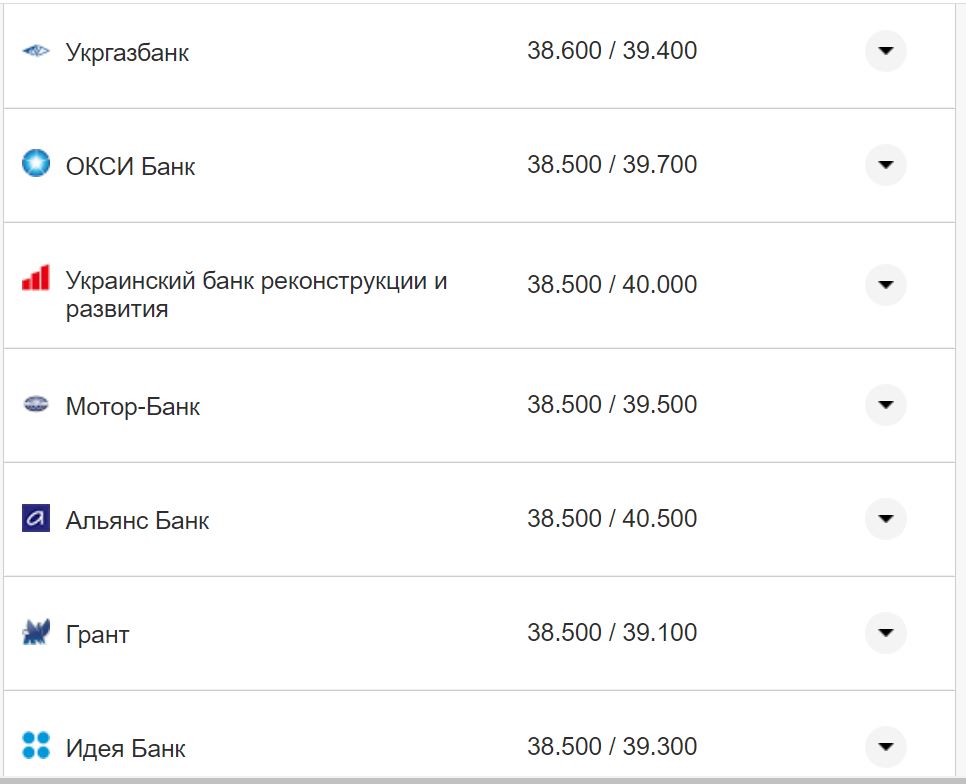Image resolution: width=966 pixels, height=784 pixels.
Task: Click the Грант bank logo
Action: click(36, 632)
